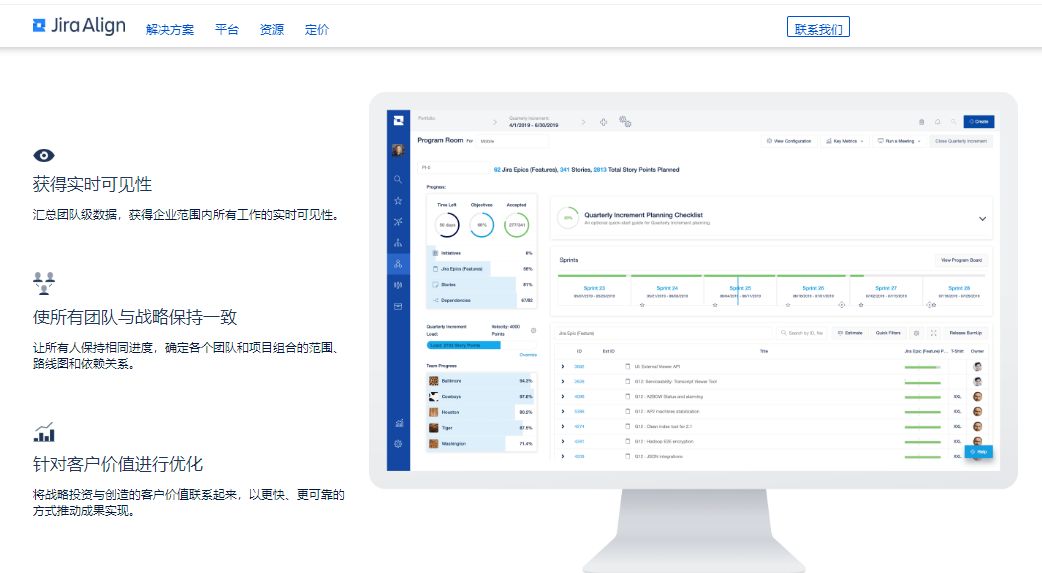This screenshot has height=573, width=1042.
Task: Open the search icon in the sidebar
Action: coord(398,179)
